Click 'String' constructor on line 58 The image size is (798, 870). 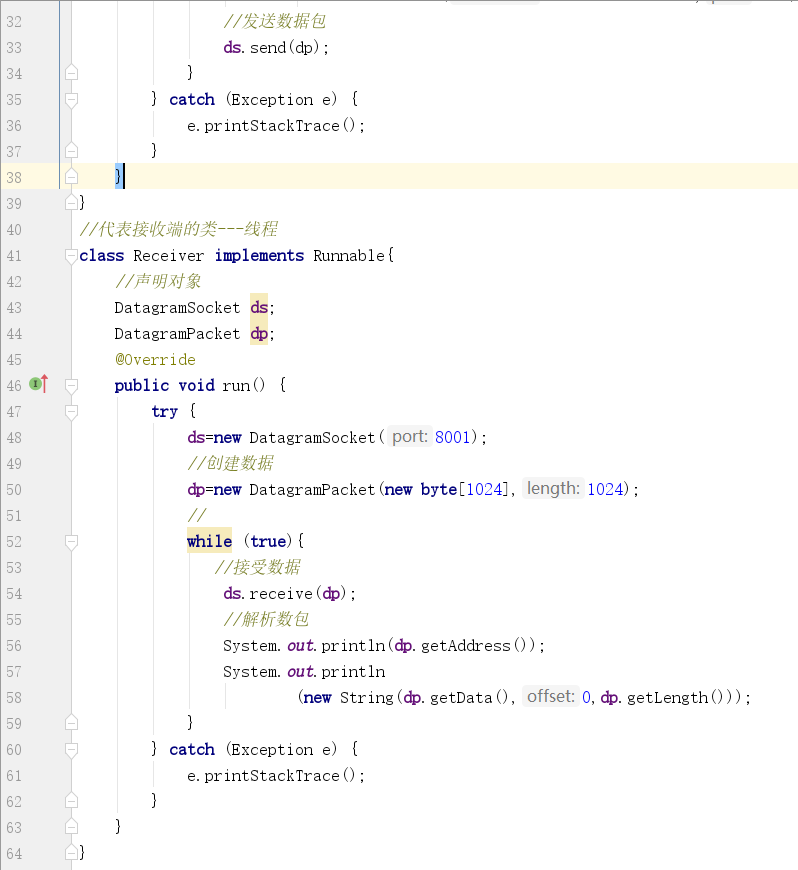point(366,697)
